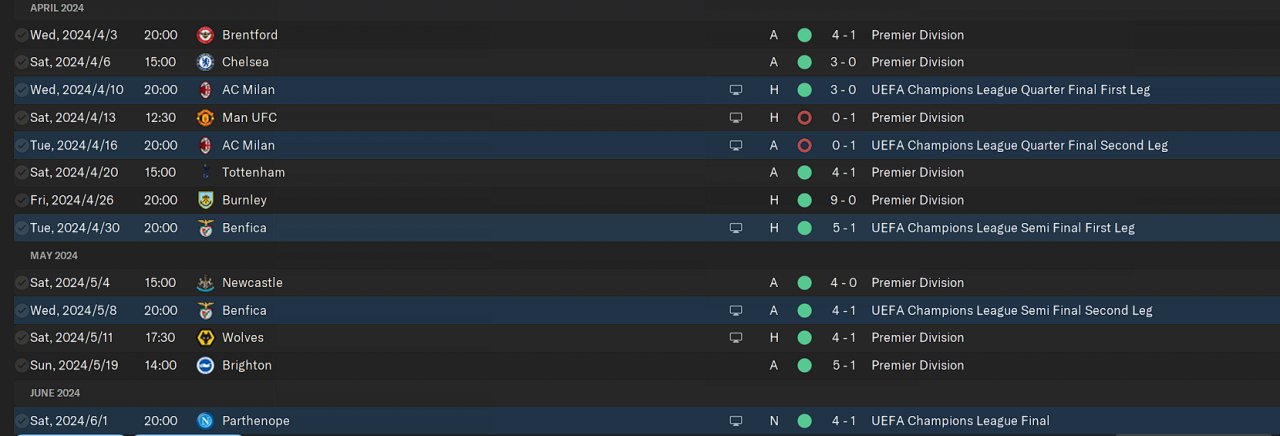Open the 9 - 0 Burnley match result
1280x436 pixels.
[843, 200]
